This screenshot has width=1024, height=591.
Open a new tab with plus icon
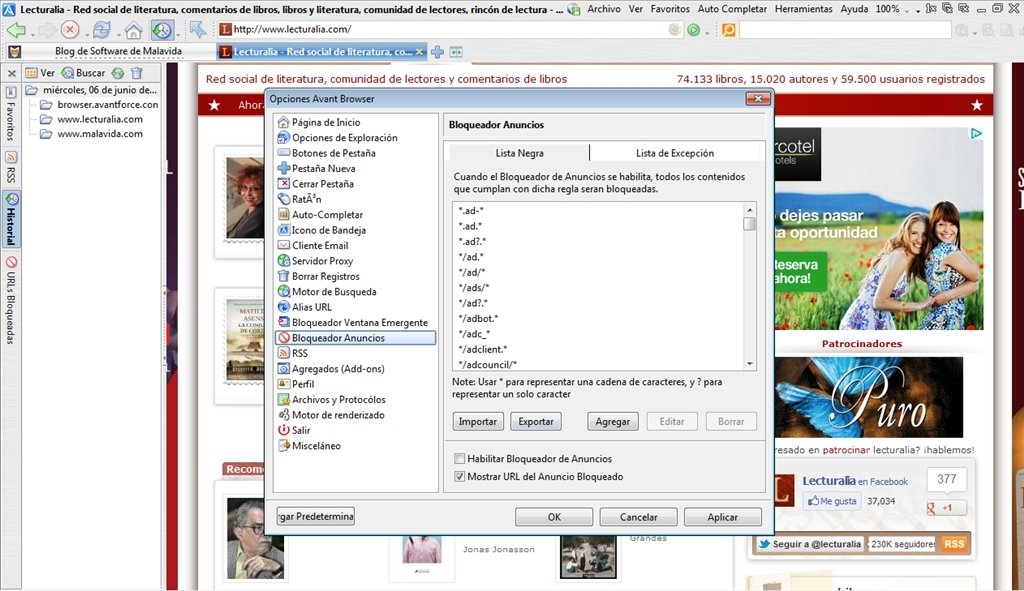438,52
